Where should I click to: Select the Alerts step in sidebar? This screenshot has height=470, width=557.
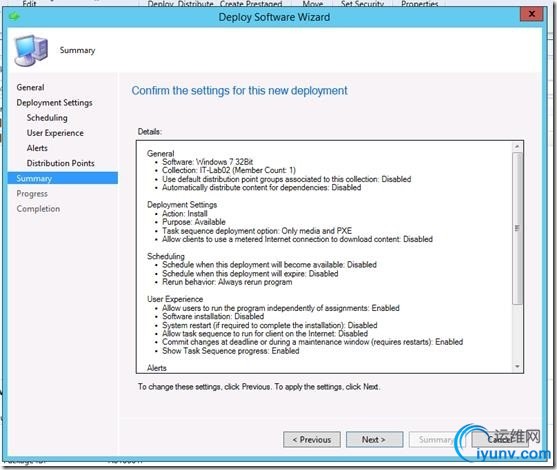(x=37, y=148)
